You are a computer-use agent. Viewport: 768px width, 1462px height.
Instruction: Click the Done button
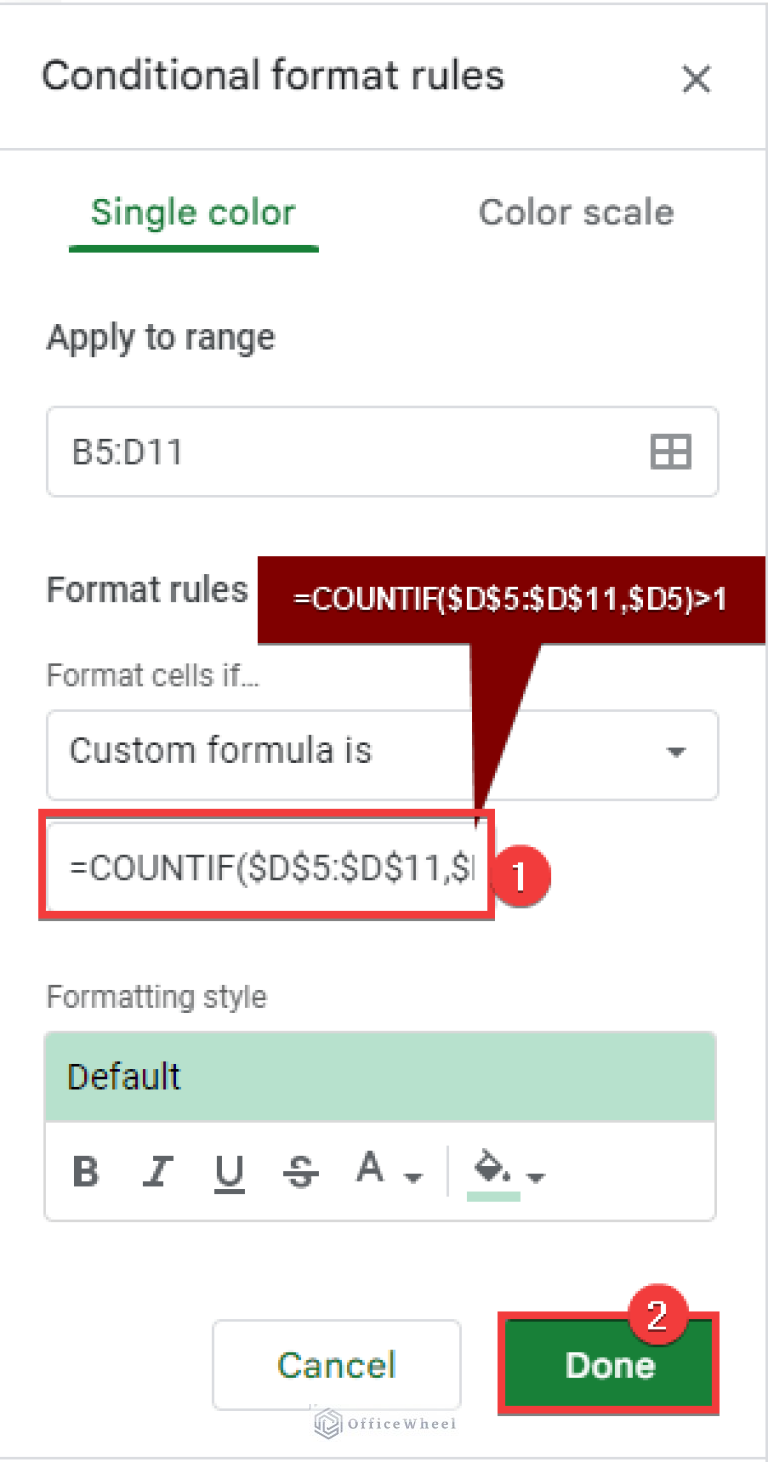[608, 1364]
